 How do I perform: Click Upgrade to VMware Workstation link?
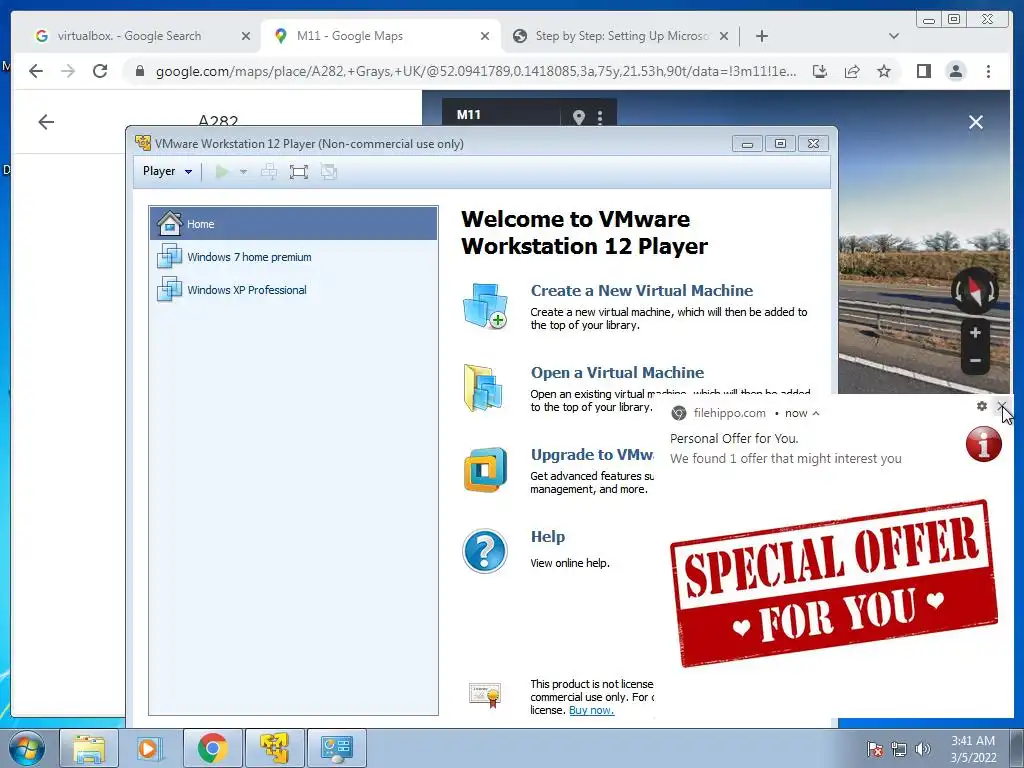[592, 455]
